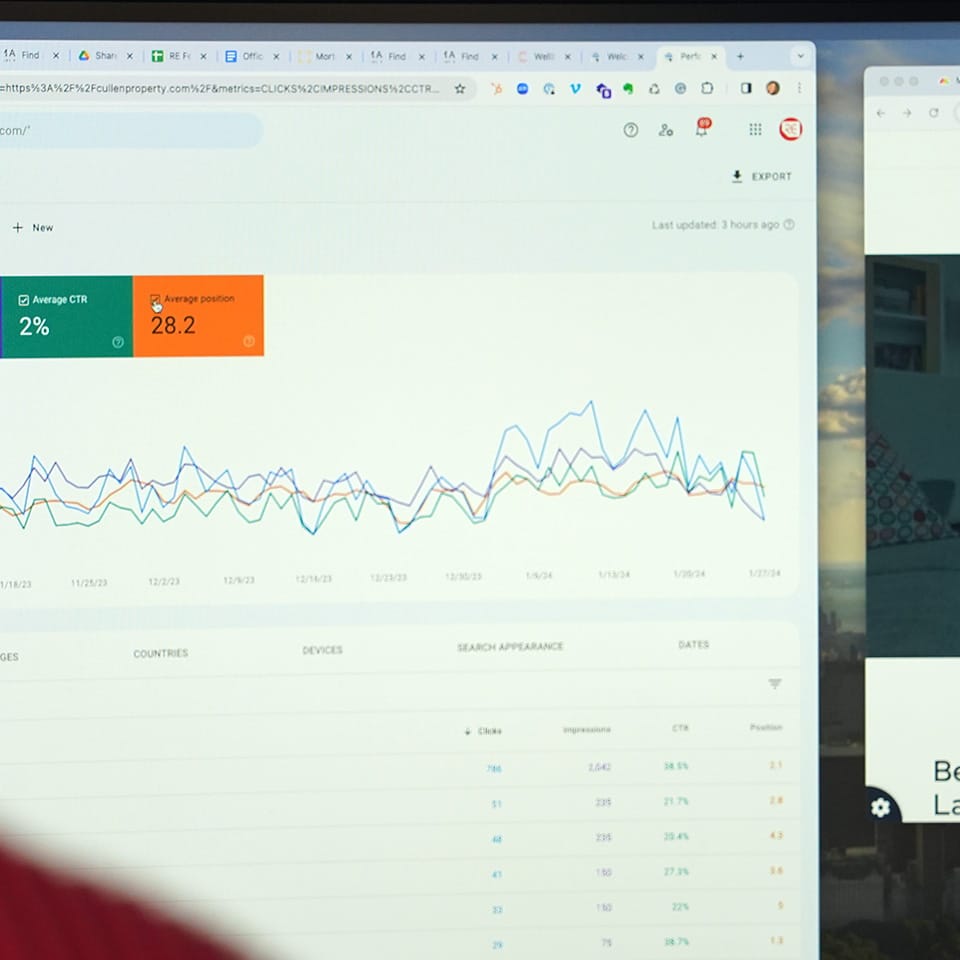Close the Mort browser tab
Viewport: 960px width, 960px height.
(349, 56)
